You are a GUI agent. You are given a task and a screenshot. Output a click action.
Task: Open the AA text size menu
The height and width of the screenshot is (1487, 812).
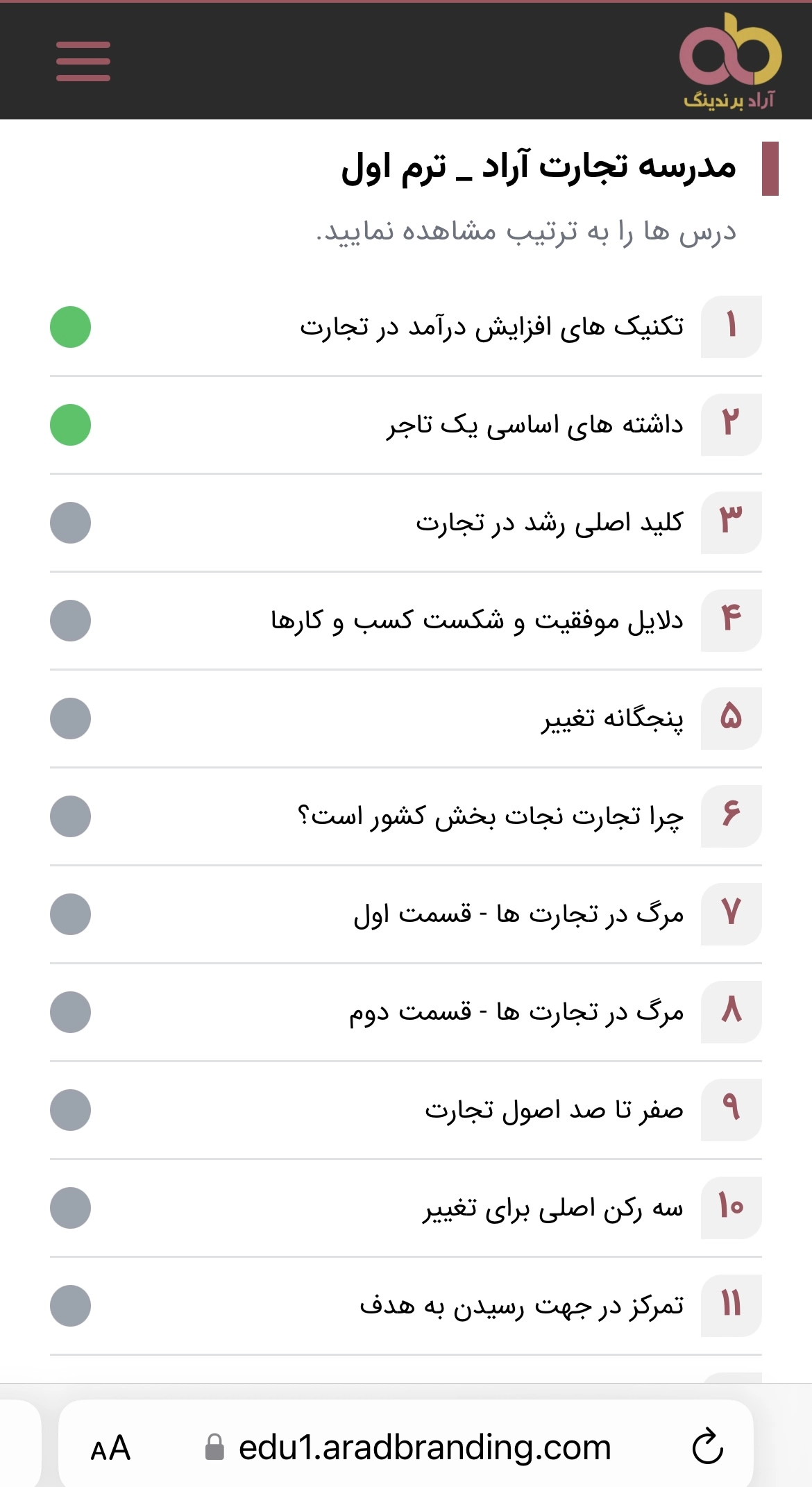(x=110, y=1448)
